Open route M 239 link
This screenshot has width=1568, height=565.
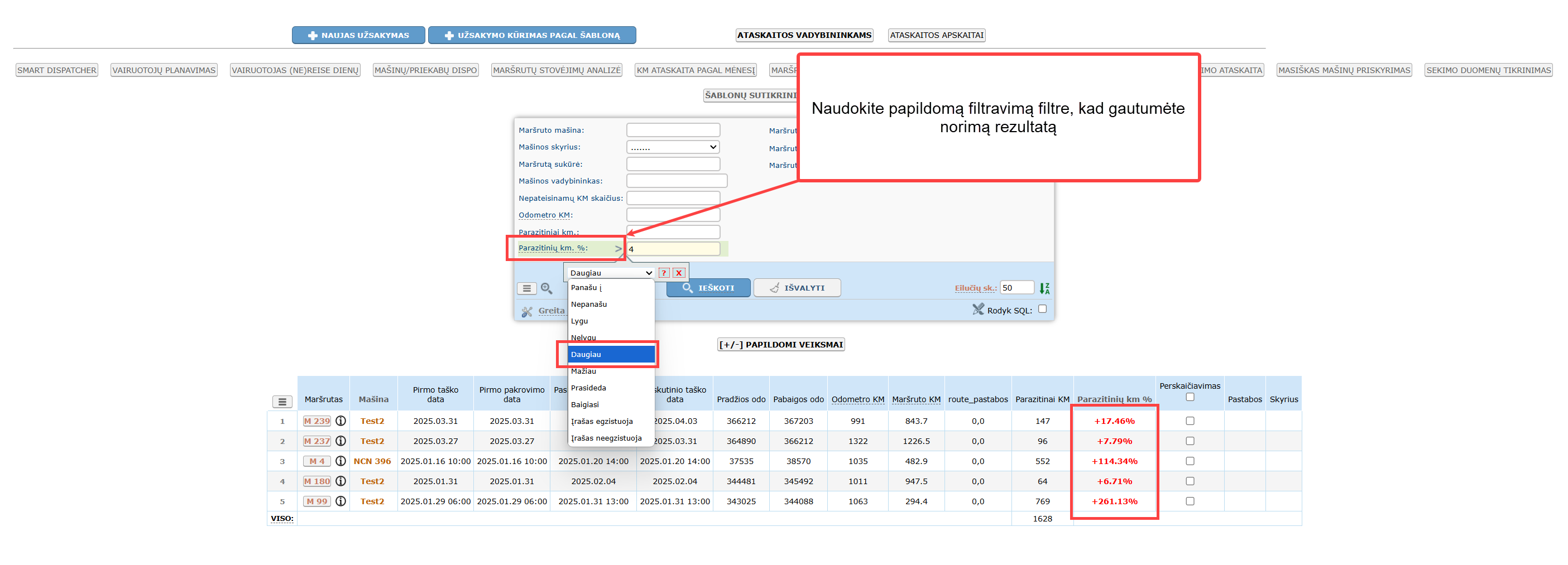(317, 421)
